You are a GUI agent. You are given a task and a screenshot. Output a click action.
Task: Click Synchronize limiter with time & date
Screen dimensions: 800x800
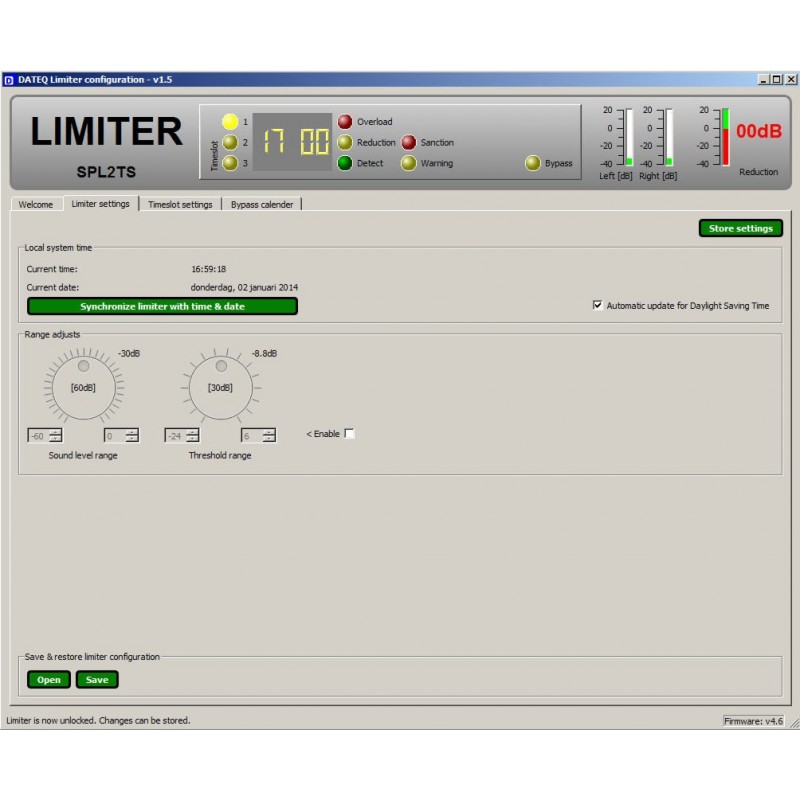pos(162,306)
